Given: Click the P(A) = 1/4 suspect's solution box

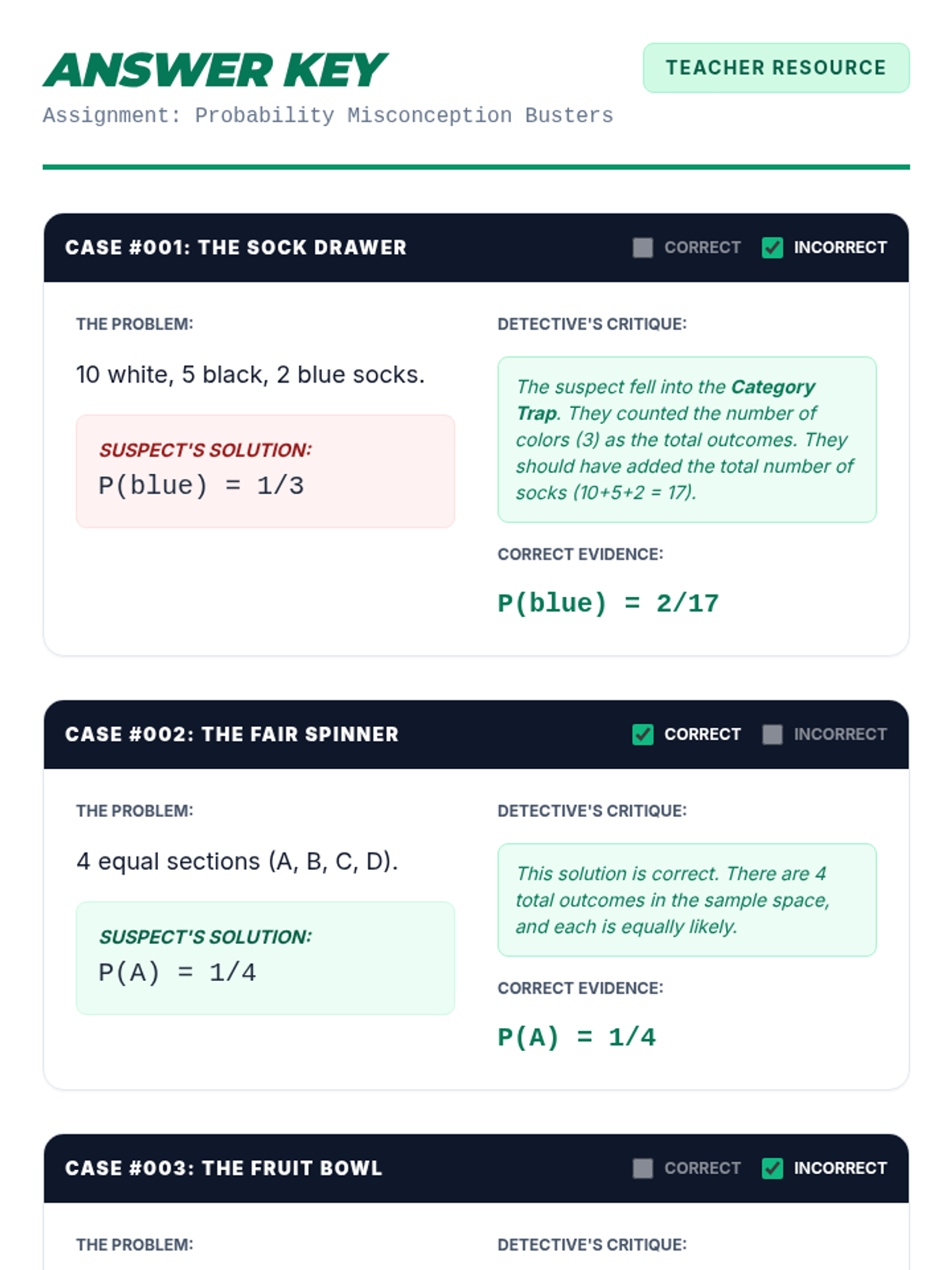Looking at the screenshot, I should point(265,957).
